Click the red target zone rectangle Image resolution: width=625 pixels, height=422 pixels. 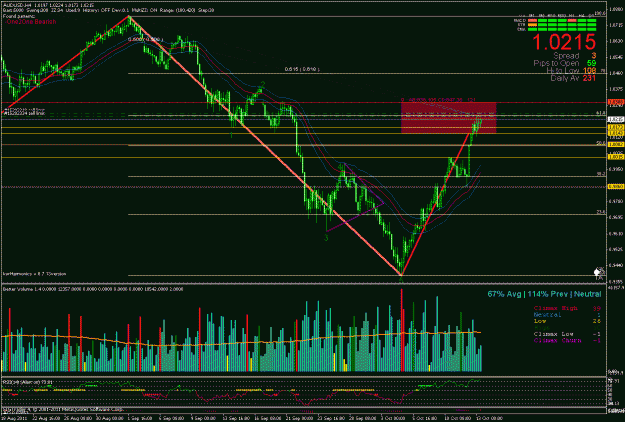tap(448, 118)
